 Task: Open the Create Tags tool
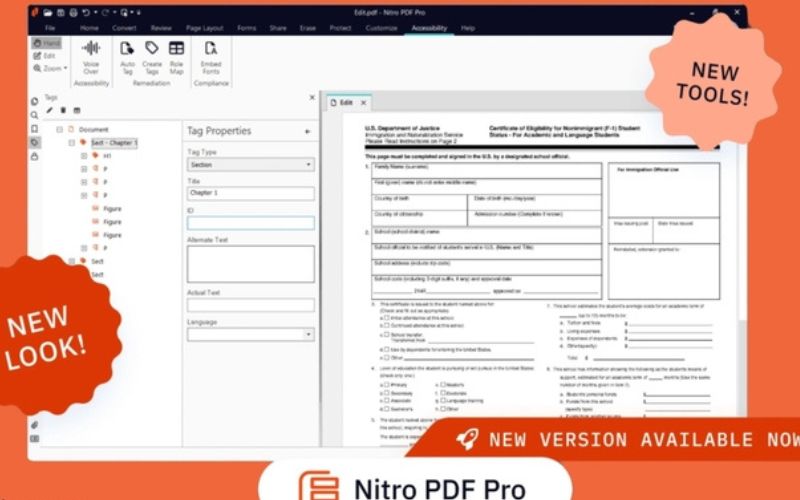pos(152,57)
